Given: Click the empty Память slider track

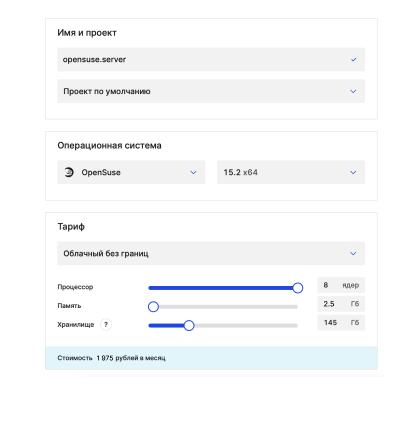Looking at the screenshot, I should 228,307.
